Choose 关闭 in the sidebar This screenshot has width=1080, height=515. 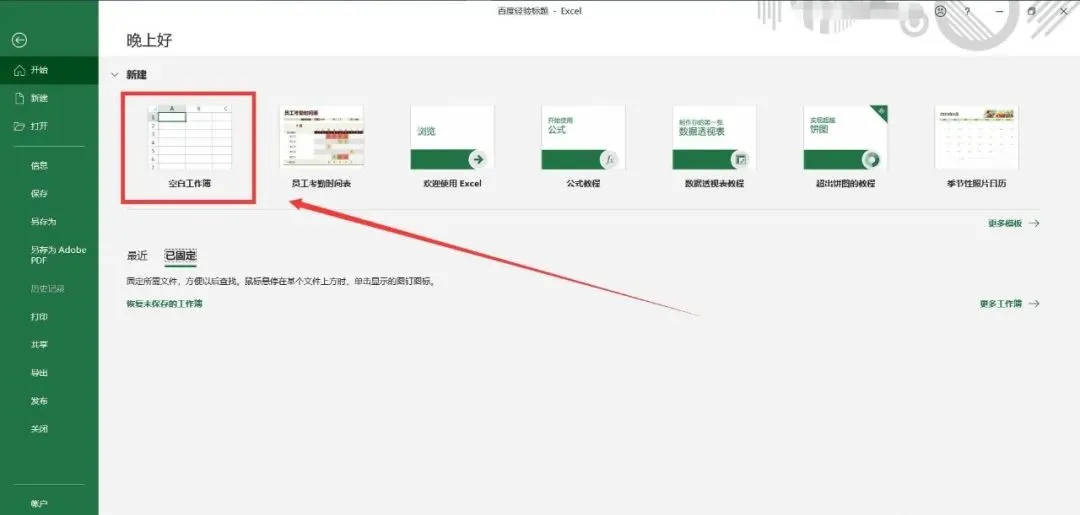(49, 429)
